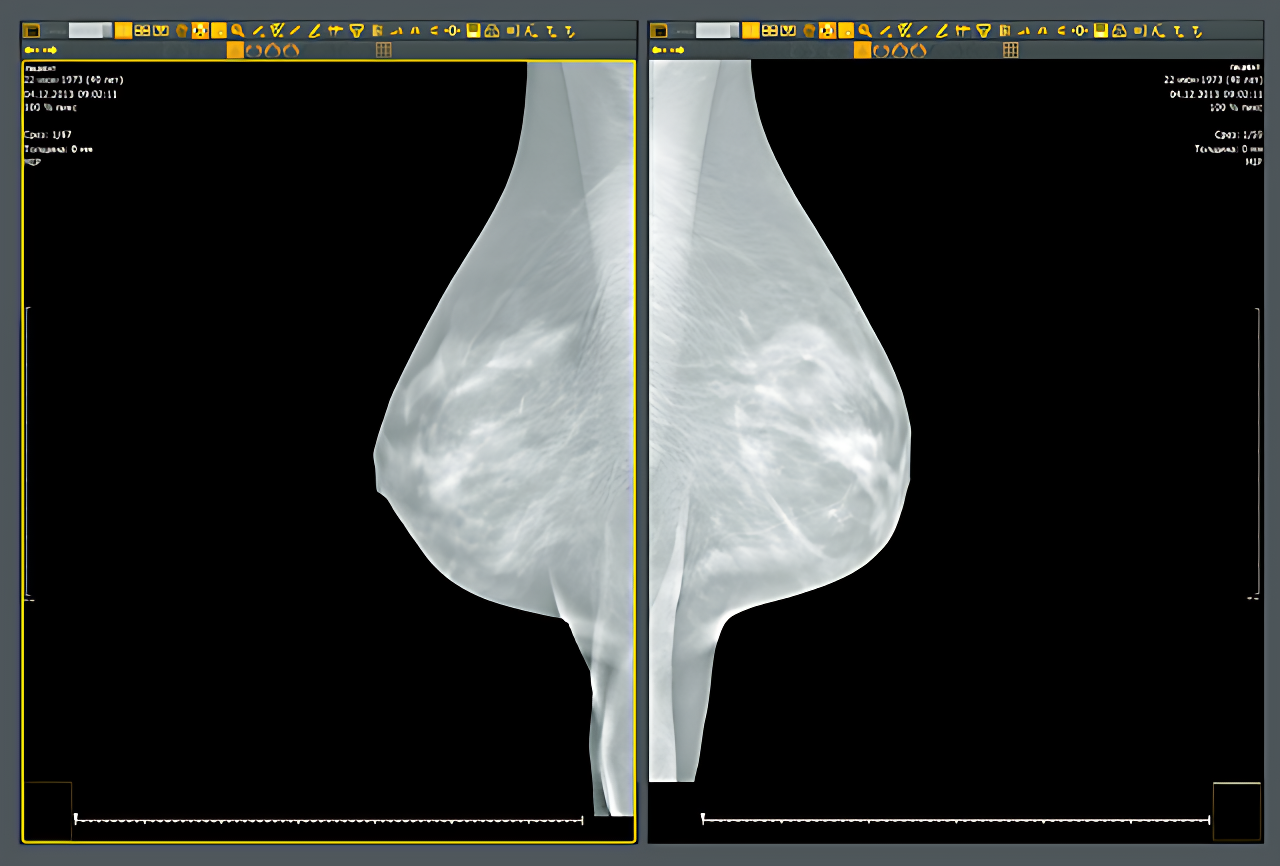
Task: Select the grid layout icon in right viewer's second row
Action: (1011, 50)
